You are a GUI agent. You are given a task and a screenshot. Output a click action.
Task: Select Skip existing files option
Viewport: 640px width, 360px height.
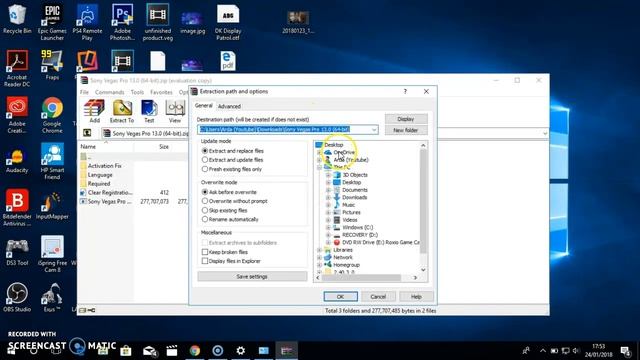coord(224,210)
